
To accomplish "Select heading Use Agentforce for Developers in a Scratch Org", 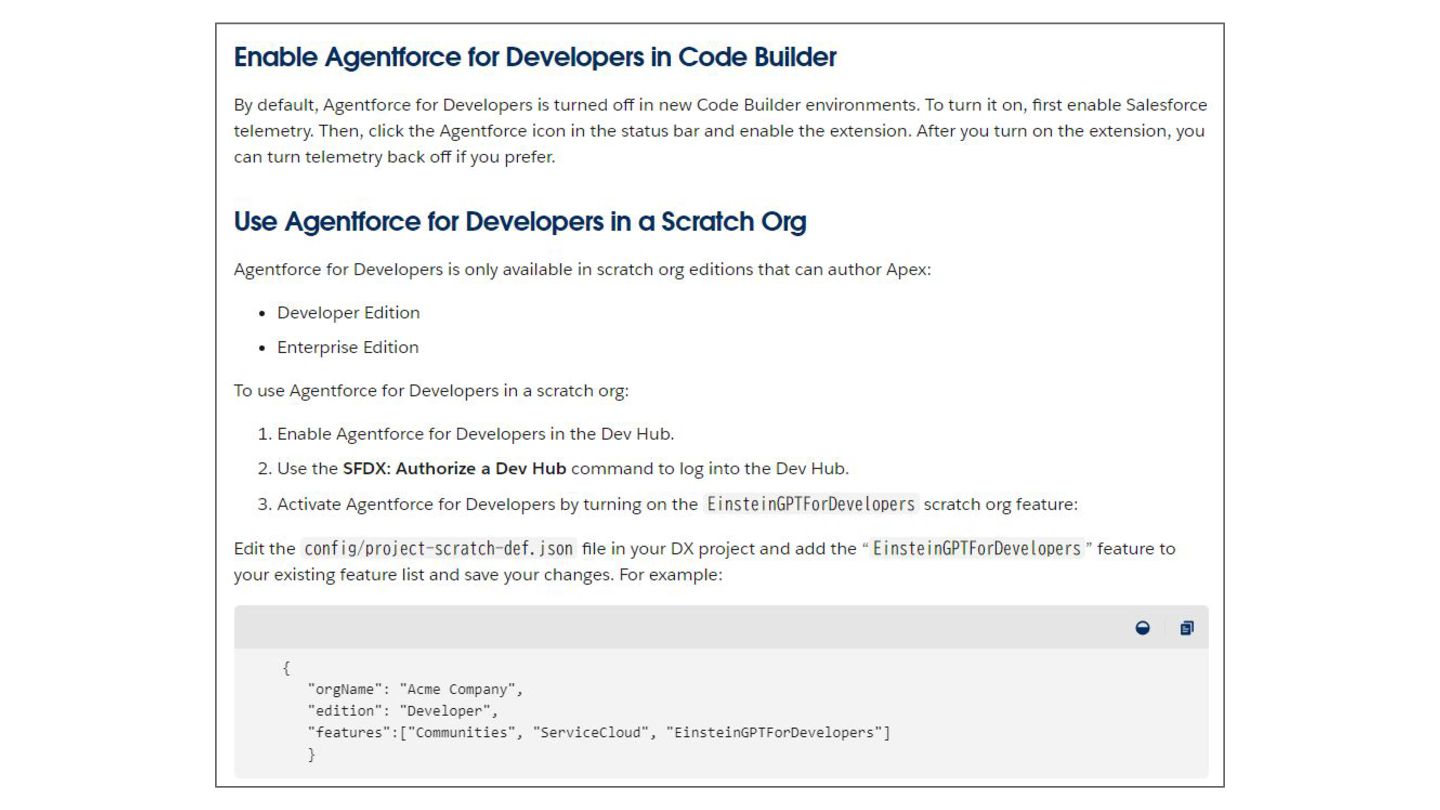I will pos(520,221).
